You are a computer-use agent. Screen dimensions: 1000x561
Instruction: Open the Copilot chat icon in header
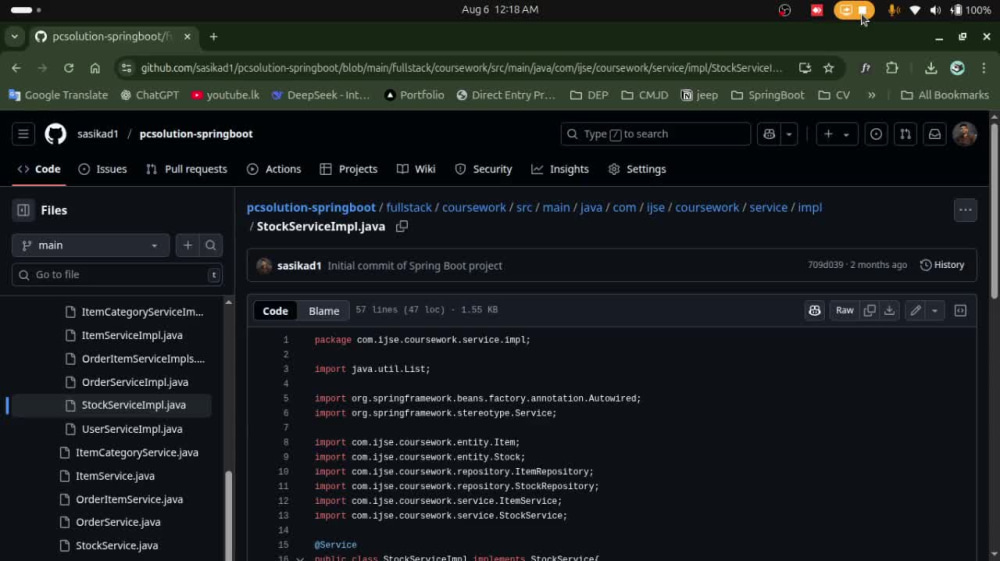pos(769,134)
